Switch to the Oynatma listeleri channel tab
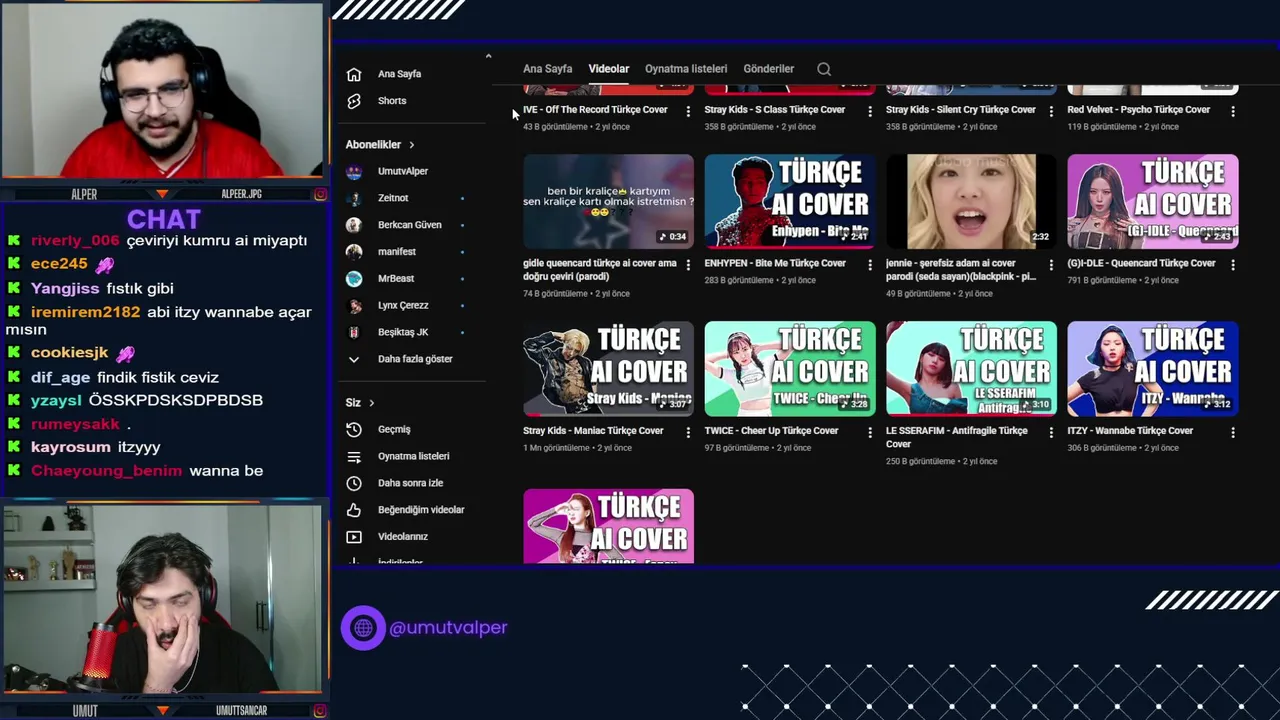1280x720 pixels. pos(686,69)
